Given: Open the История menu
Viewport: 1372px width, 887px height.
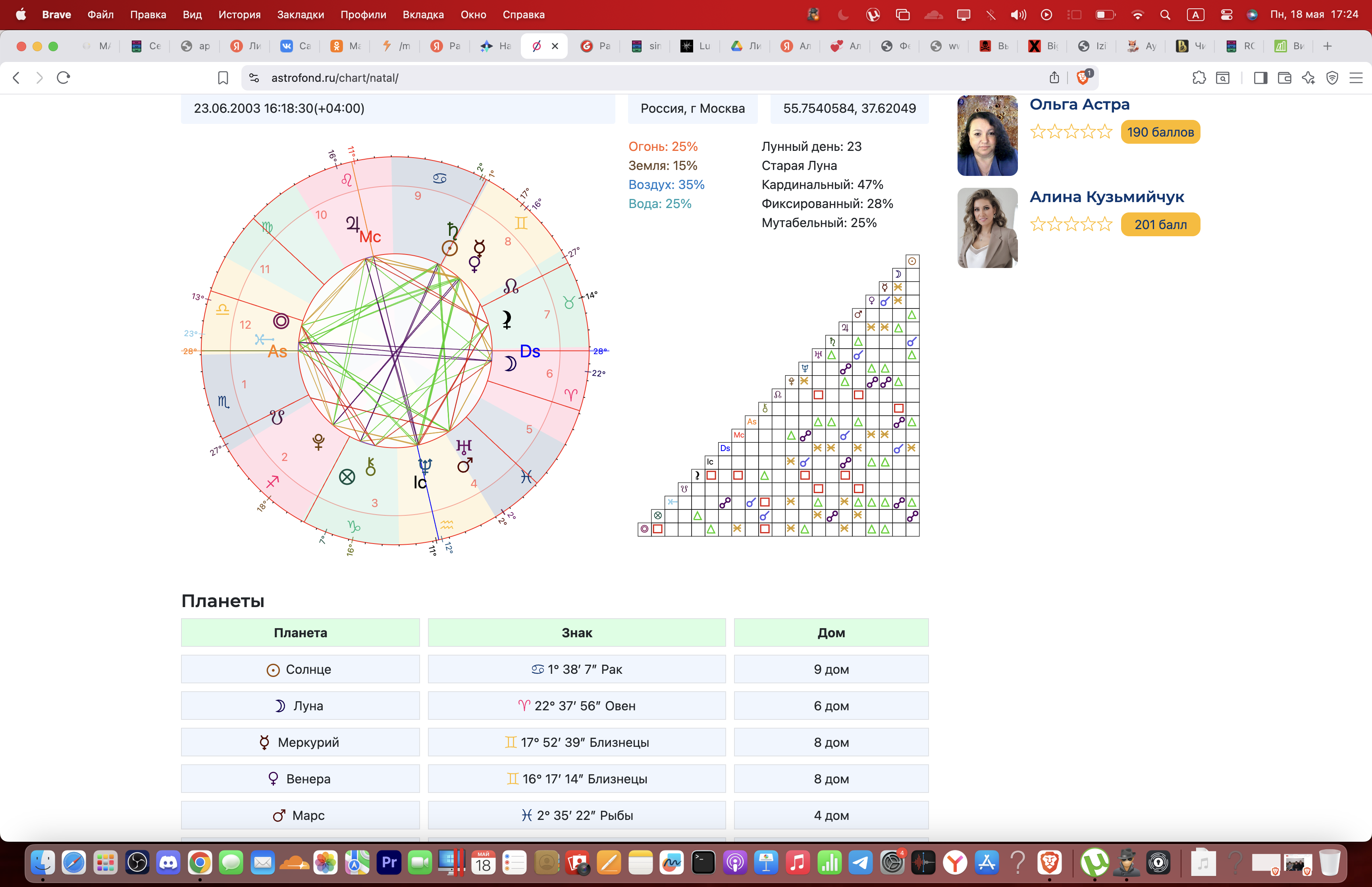Looking at the screenshot, I should click(x=239, y=14).
